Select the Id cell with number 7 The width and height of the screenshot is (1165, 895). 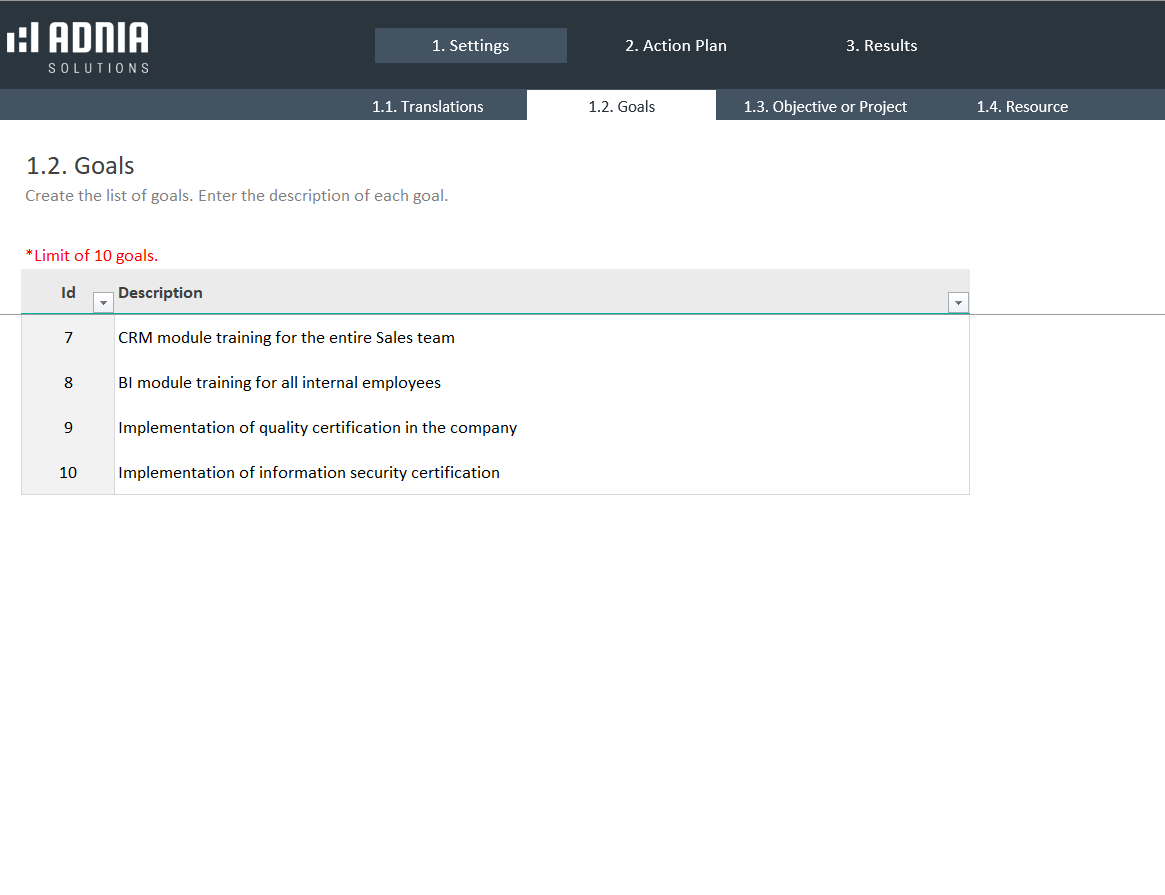click(x=68, y=338)
